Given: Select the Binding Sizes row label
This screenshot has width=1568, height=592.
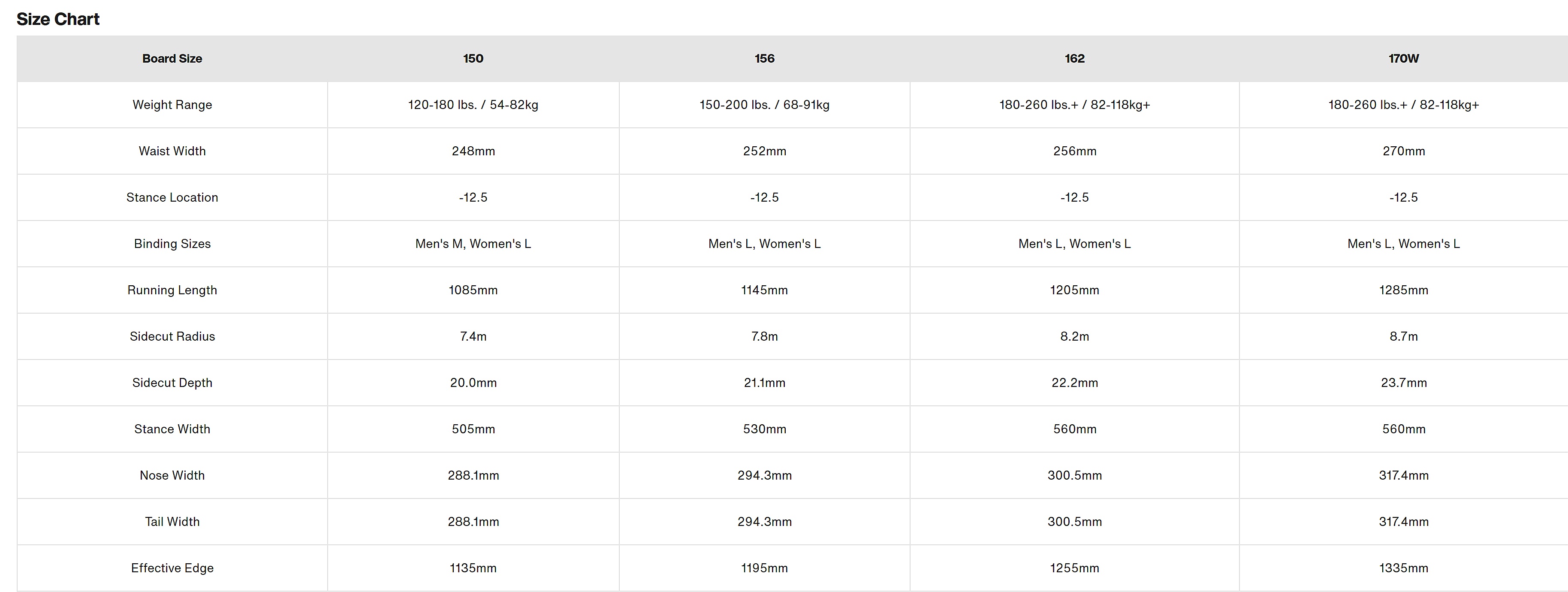Looking at the screenshot, I should tap(172, 244).
